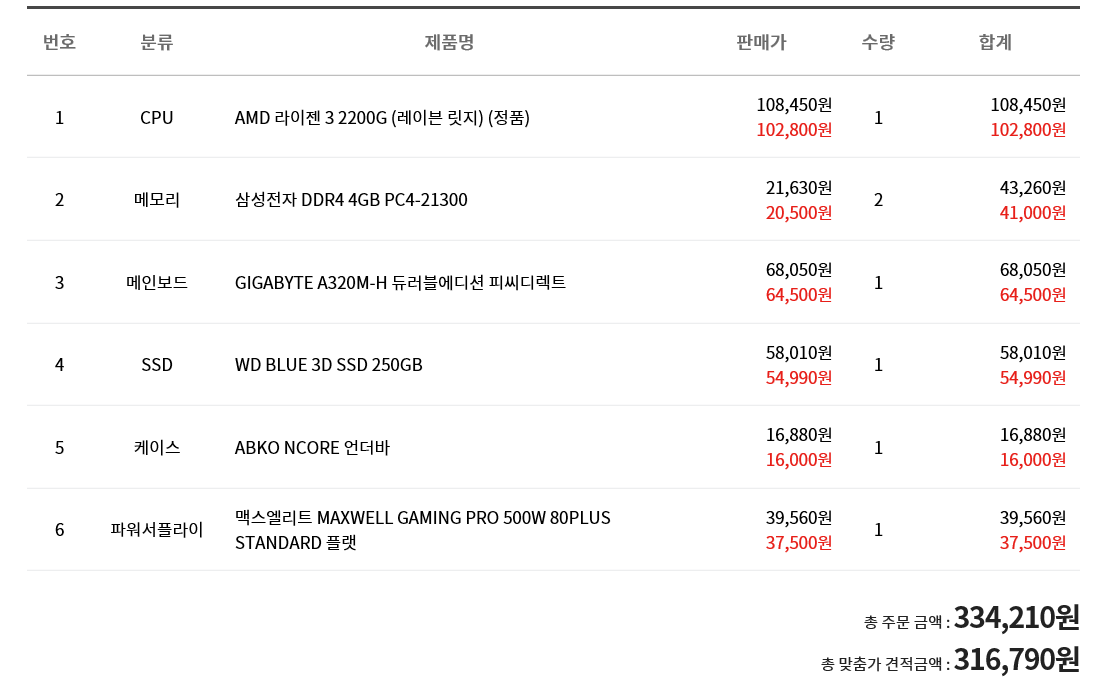Viewport: 1101px width, 691px height.
Task: Click the memory quantity value 2
Action: (x=878, y=200)
